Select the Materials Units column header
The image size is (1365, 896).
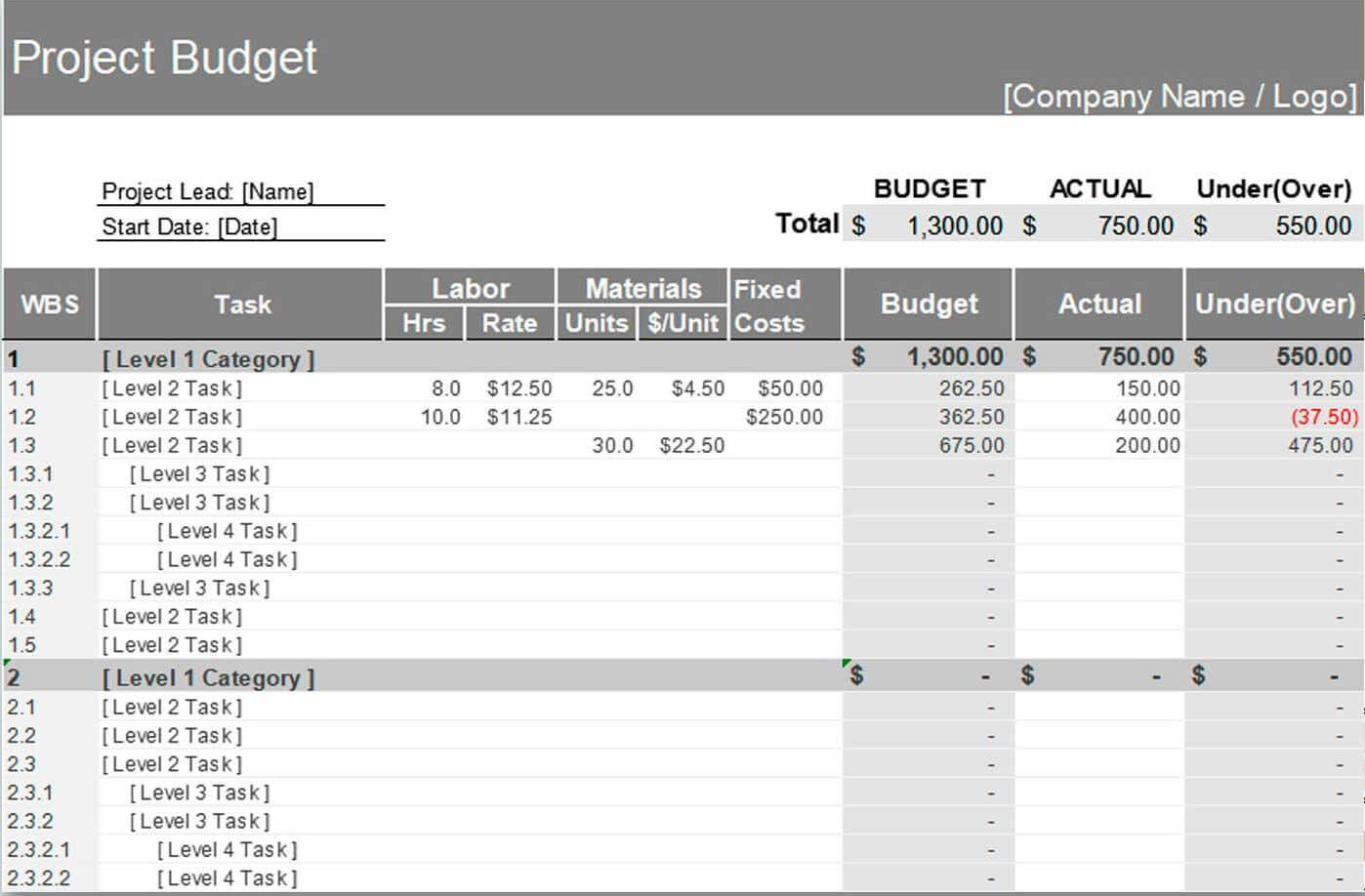tap(597, 323)
